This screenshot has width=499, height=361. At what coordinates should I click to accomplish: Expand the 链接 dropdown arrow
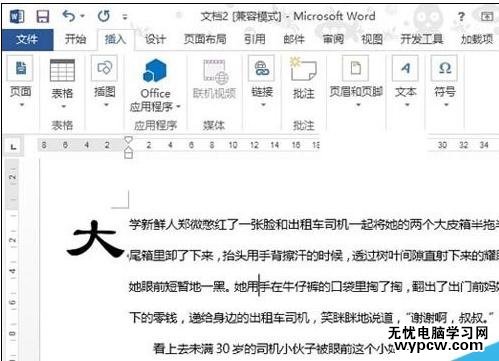pos(263,105)
